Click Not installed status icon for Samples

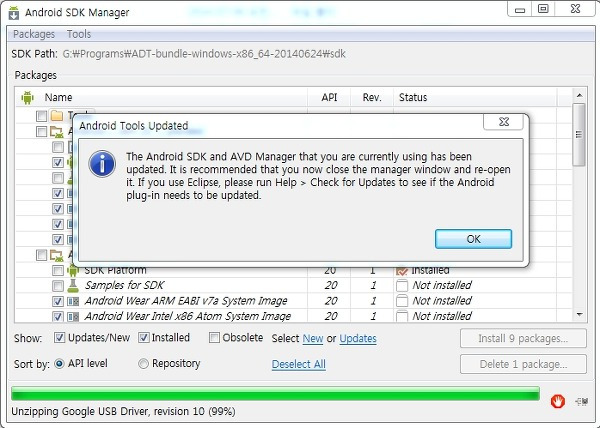402,285
